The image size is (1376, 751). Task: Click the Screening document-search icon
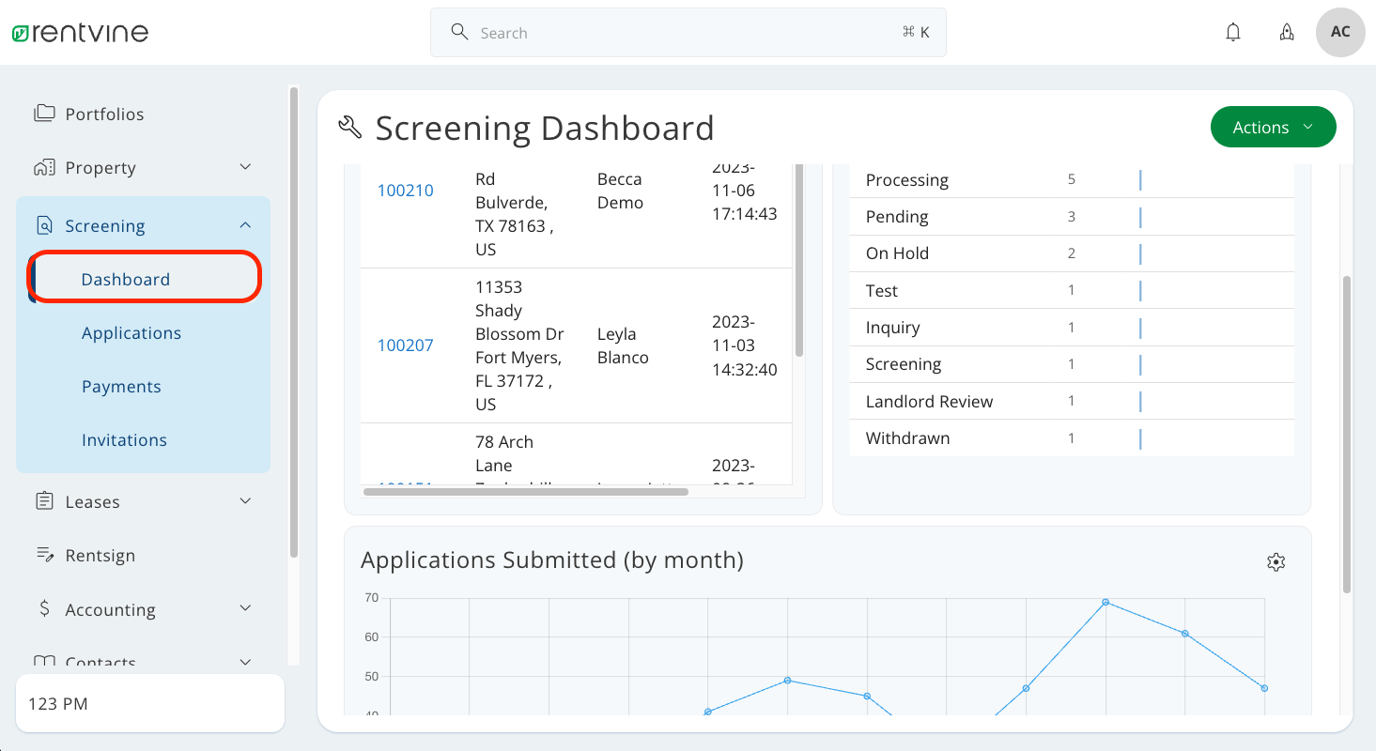(44, 225)
